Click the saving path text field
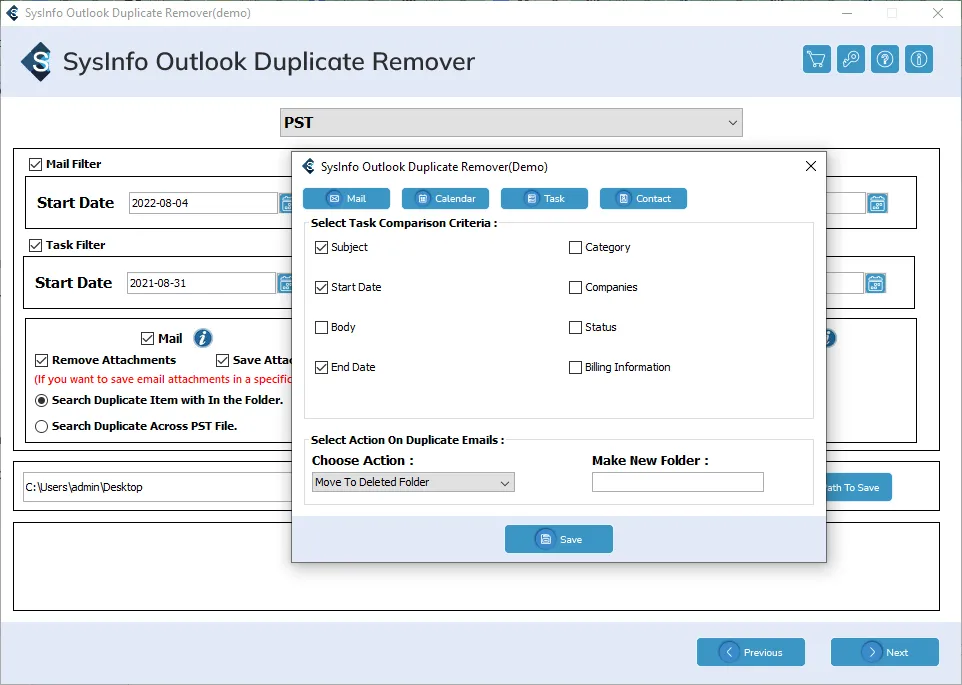The image size is (962, 685). pyautogui.click(x=158, y=487)
